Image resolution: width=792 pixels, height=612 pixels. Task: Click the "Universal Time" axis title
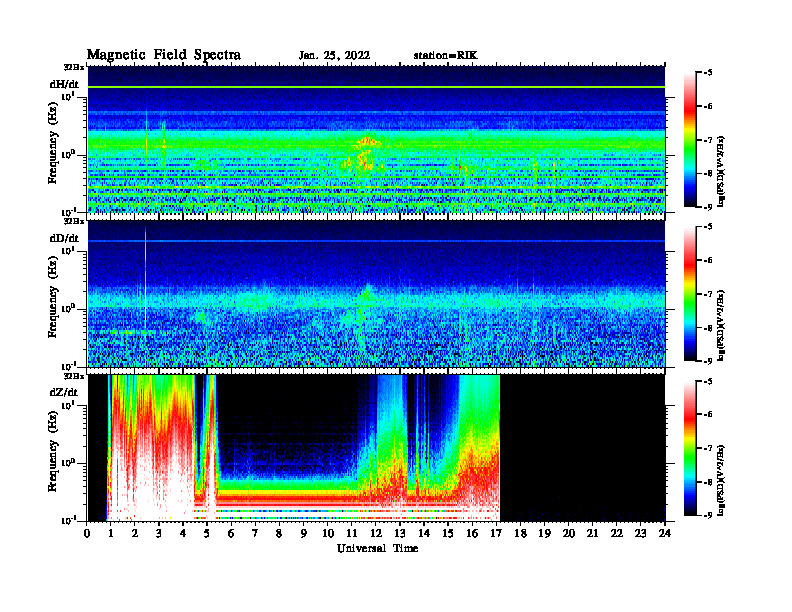(377, 548)
